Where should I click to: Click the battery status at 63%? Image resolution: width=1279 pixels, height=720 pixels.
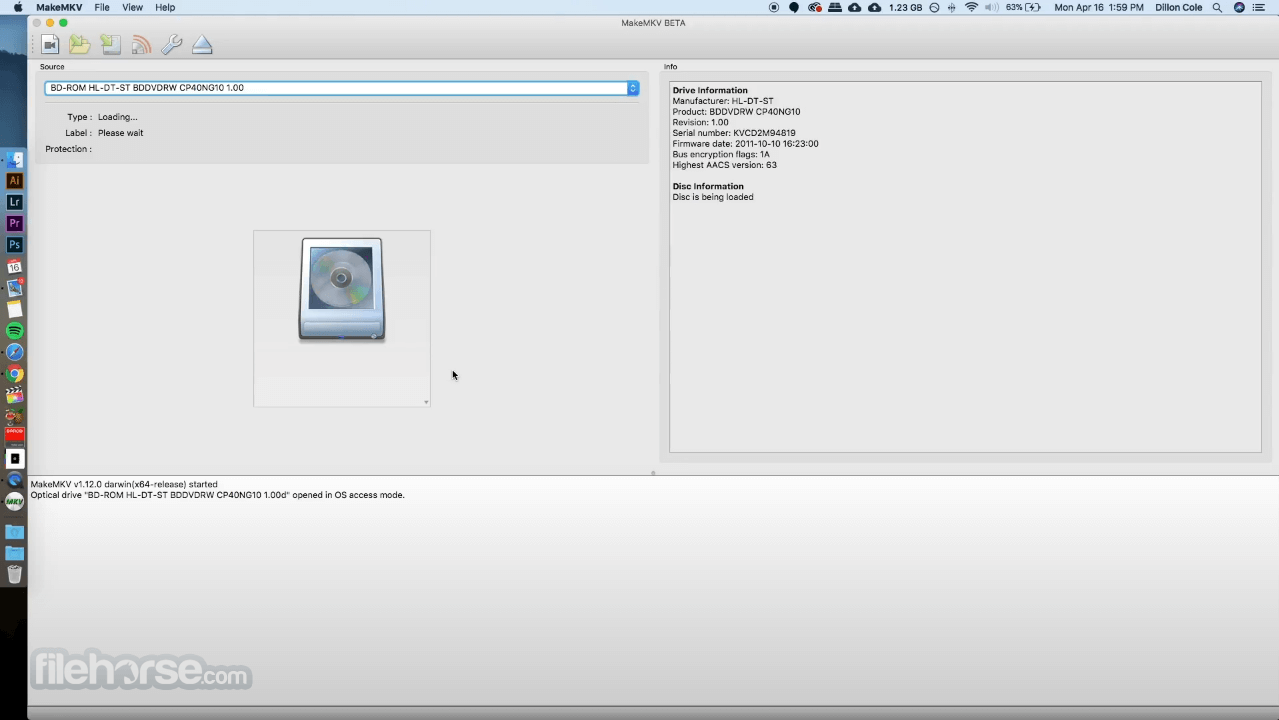1023,7
